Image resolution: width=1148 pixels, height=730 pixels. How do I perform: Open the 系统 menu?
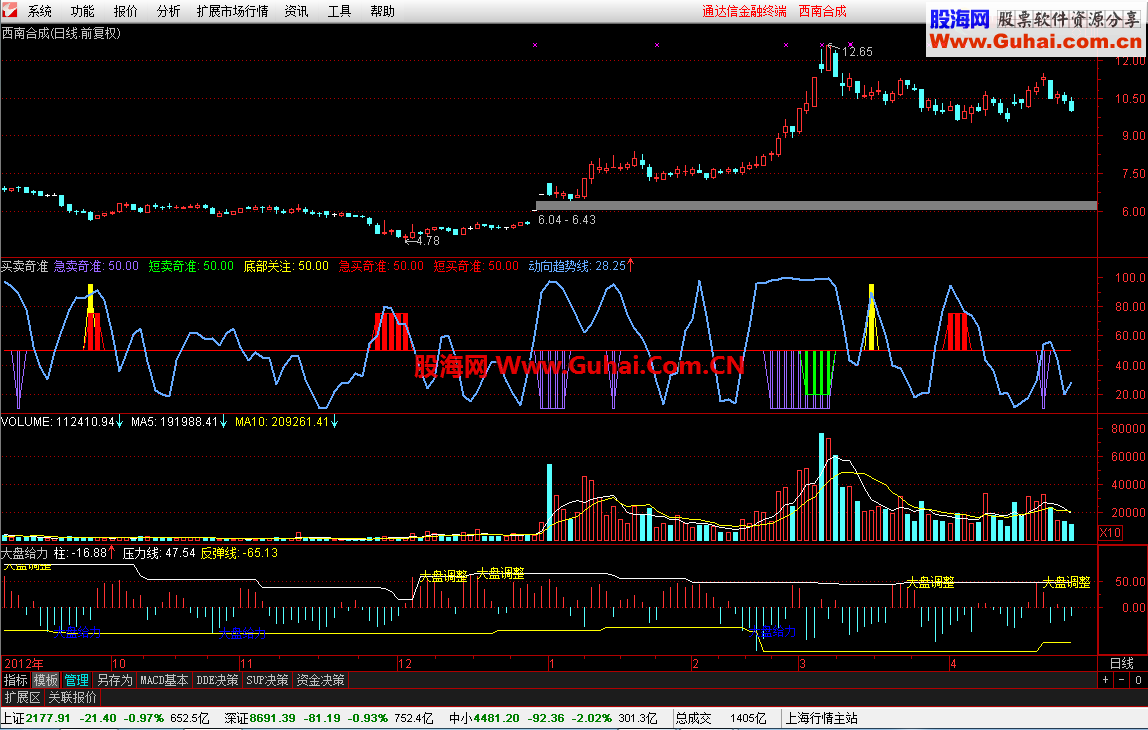(40, 11)
